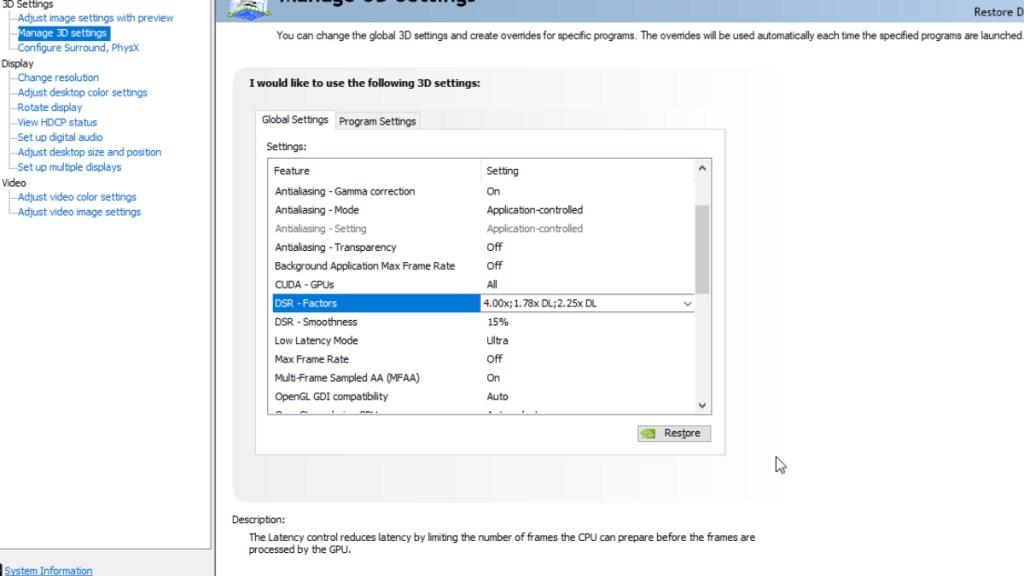This screenshot has width=1024, height=576.
Task: Click the settings list scrollbar thumb
Action: (x=702, y=246)
